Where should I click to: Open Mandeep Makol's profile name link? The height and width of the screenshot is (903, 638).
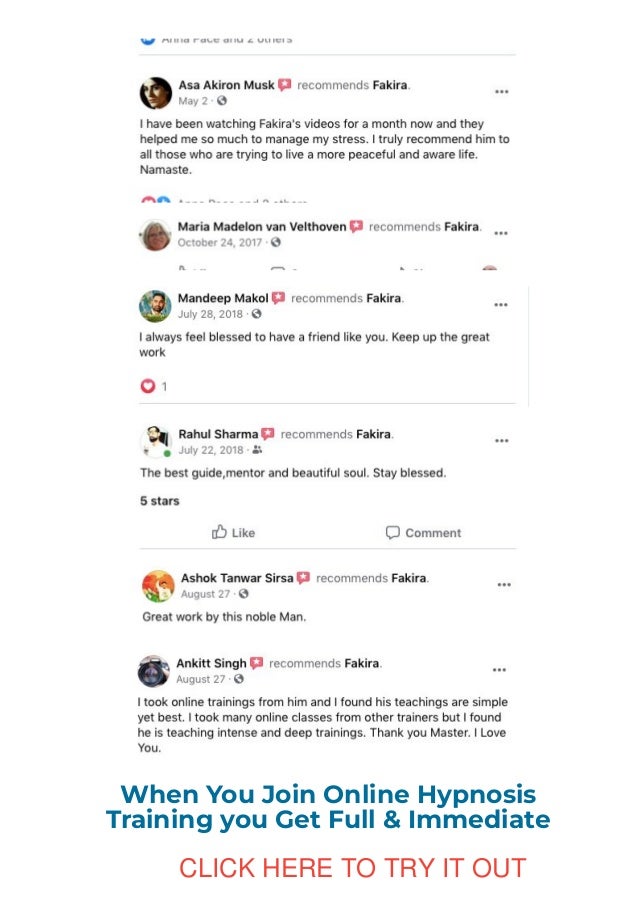click(223, 298)
